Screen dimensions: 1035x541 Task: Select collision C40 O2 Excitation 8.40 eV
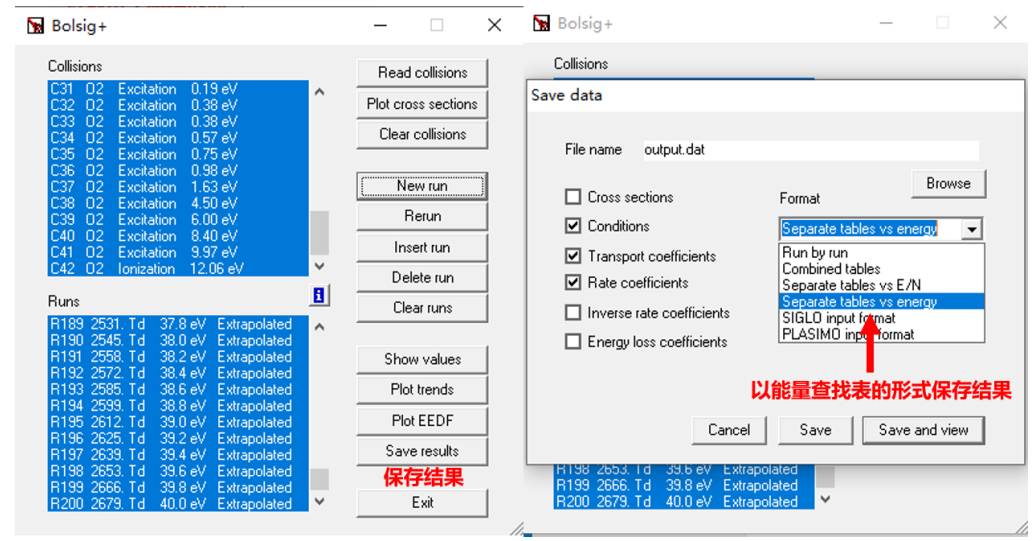click(178, 236)
